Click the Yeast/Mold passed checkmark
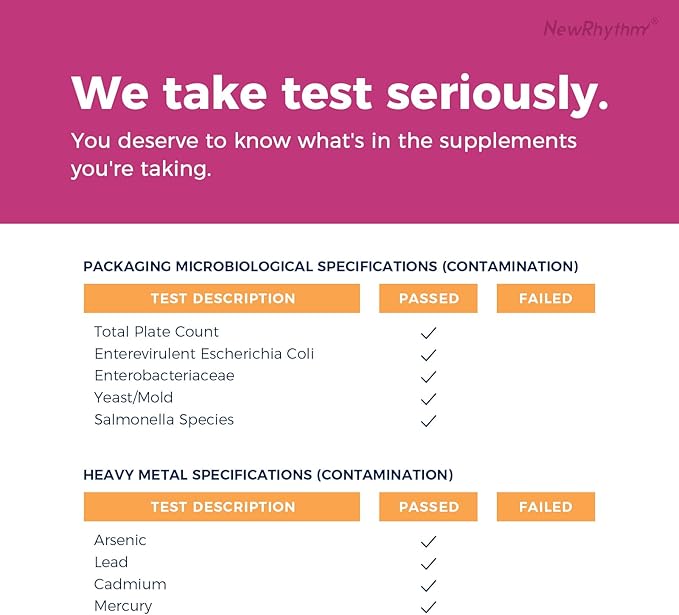 click(x=429, y=399)
